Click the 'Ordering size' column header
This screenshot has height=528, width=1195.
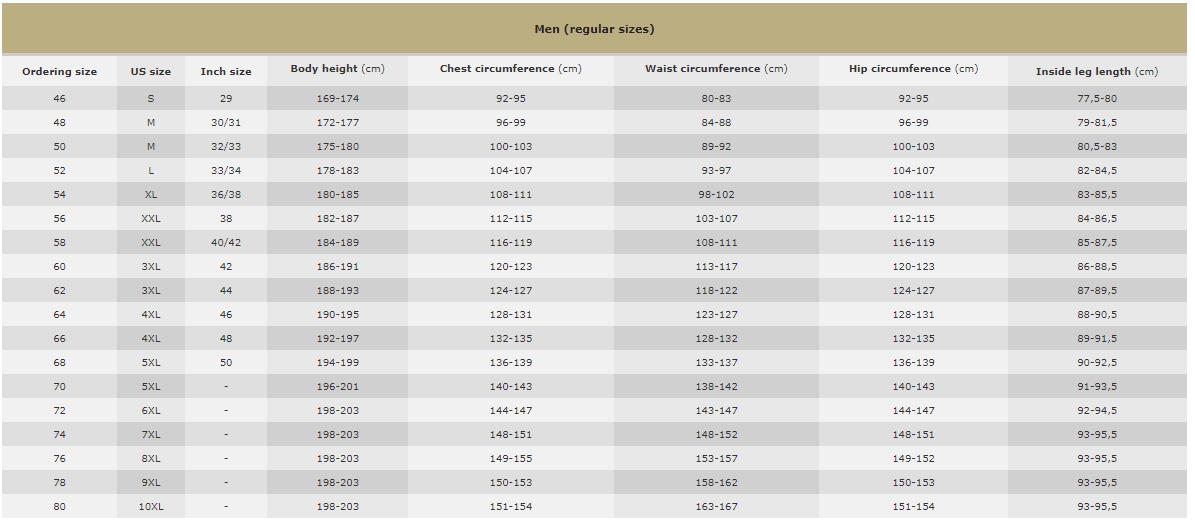tap(60, 72)
